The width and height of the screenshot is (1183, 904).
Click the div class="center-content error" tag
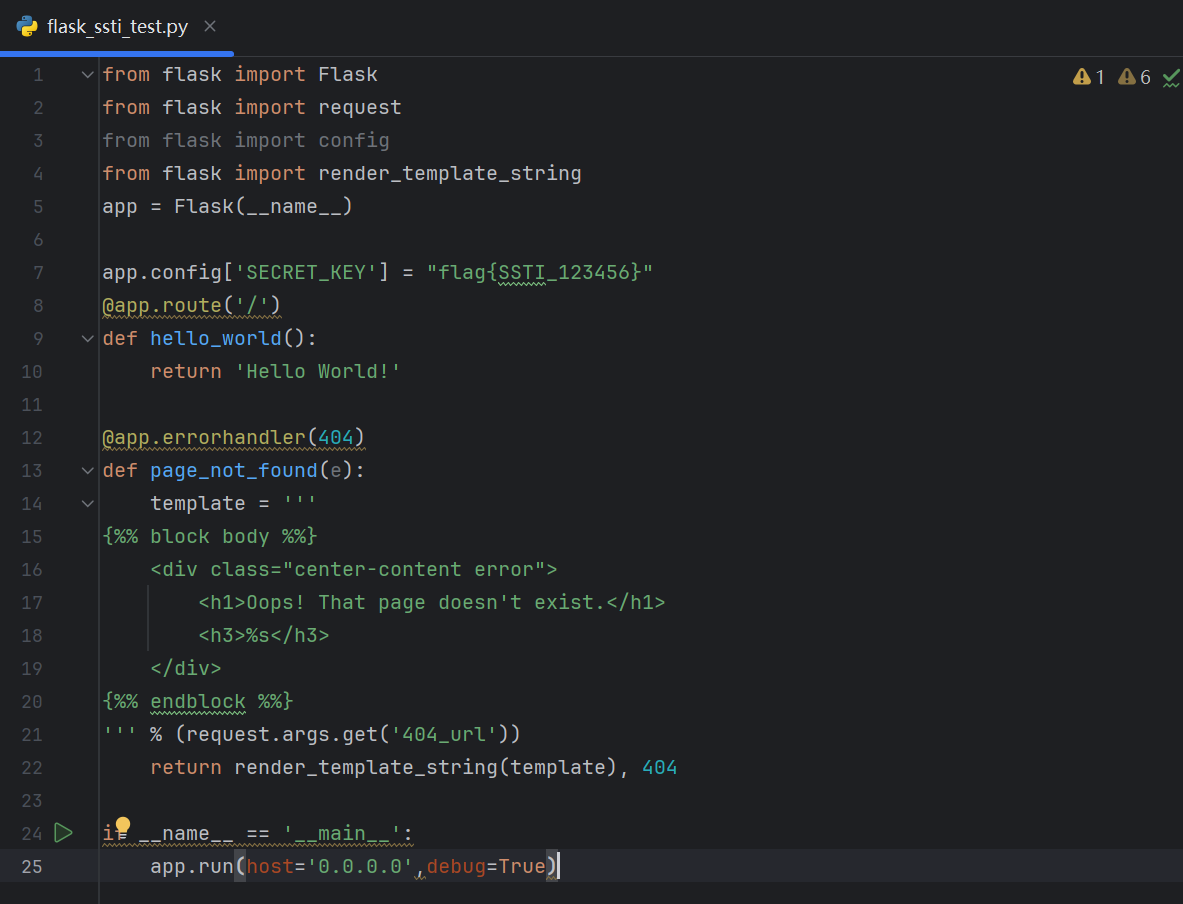pyautogui.click(x=354, y=570)
